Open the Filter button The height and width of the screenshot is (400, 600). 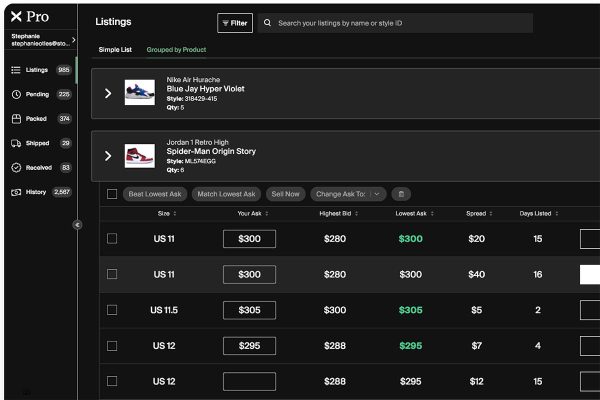[x=235, y=23]
